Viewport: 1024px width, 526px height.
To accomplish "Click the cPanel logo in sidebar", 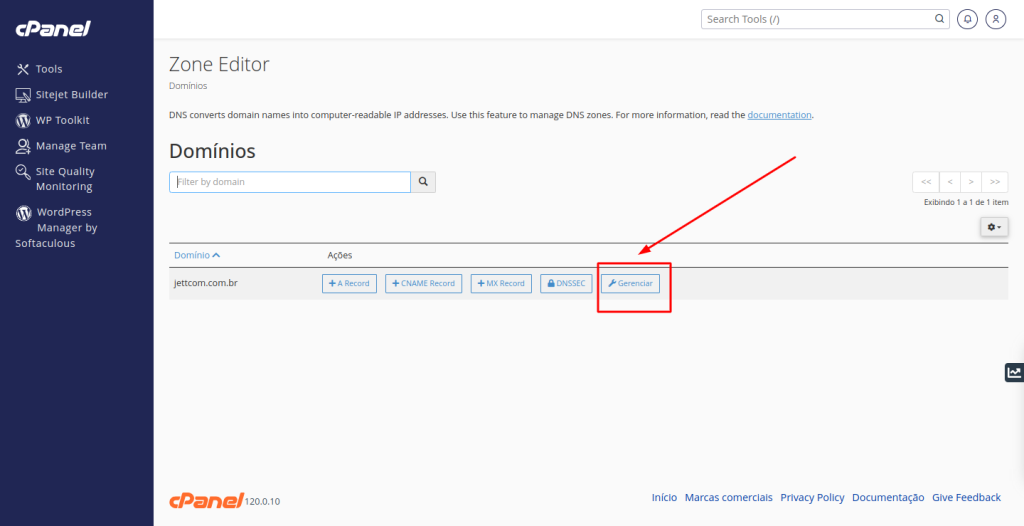I will pyautogui.click(x=52, y=28).
